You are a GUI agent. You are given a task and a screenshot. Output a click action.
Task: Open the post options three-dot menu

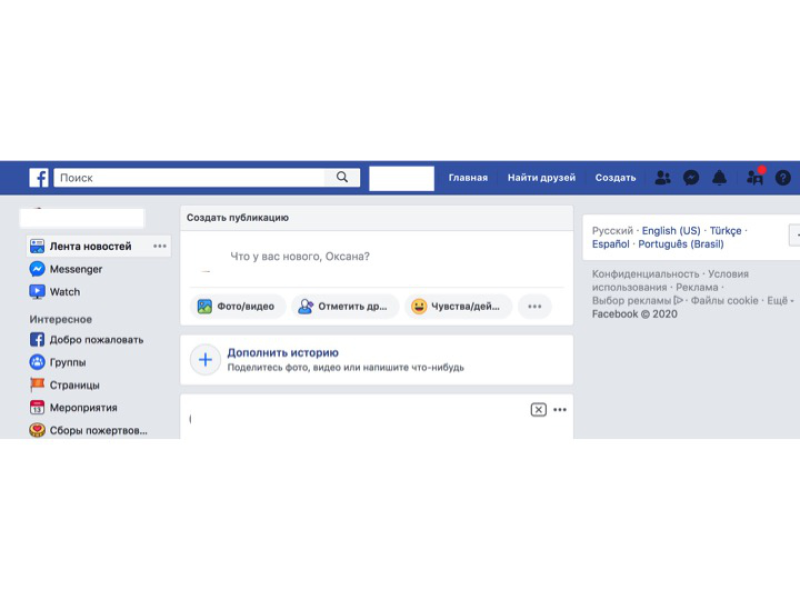point(560,410)
